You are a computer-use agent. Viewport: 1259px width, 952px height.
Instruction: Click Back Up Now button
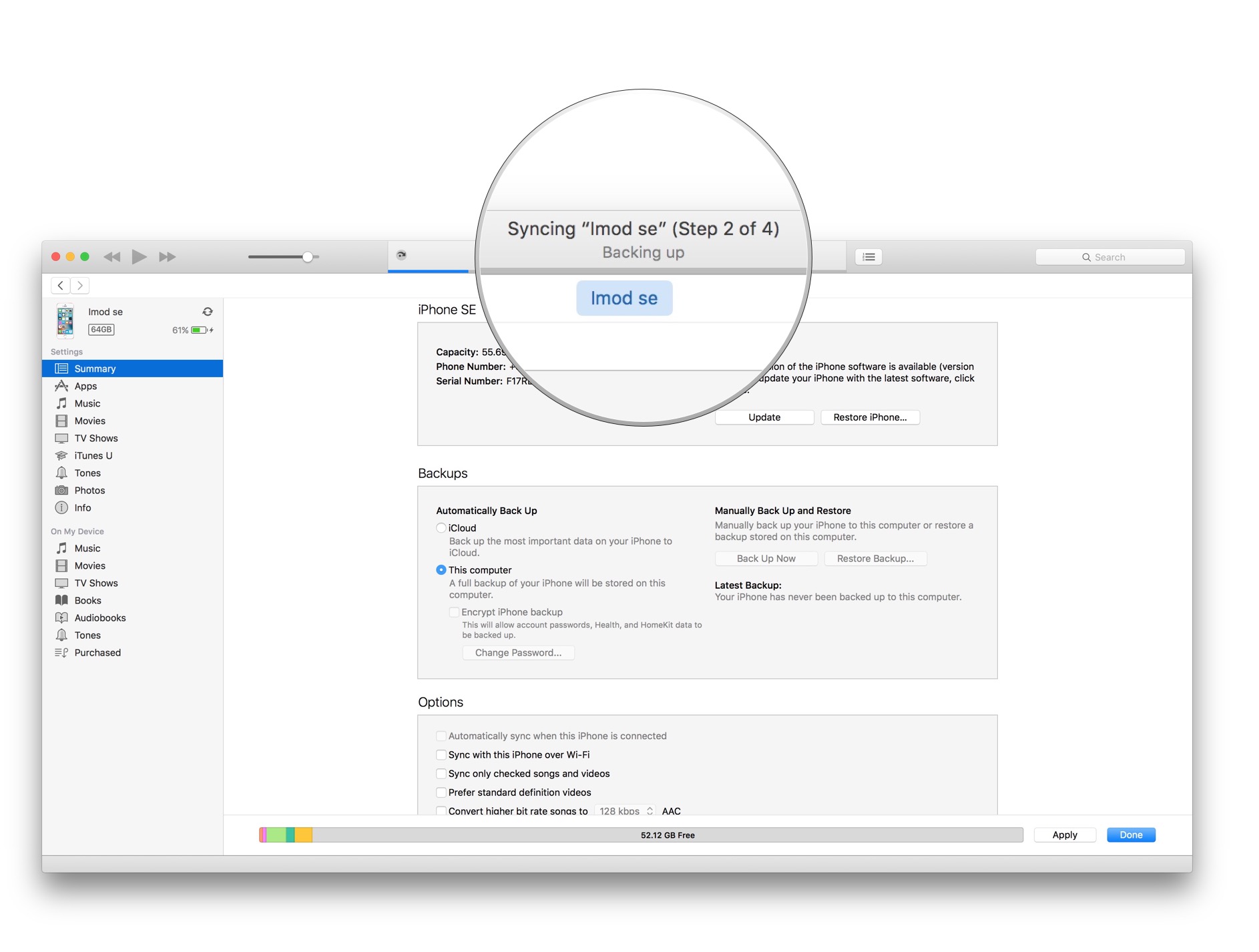[766, 559]
